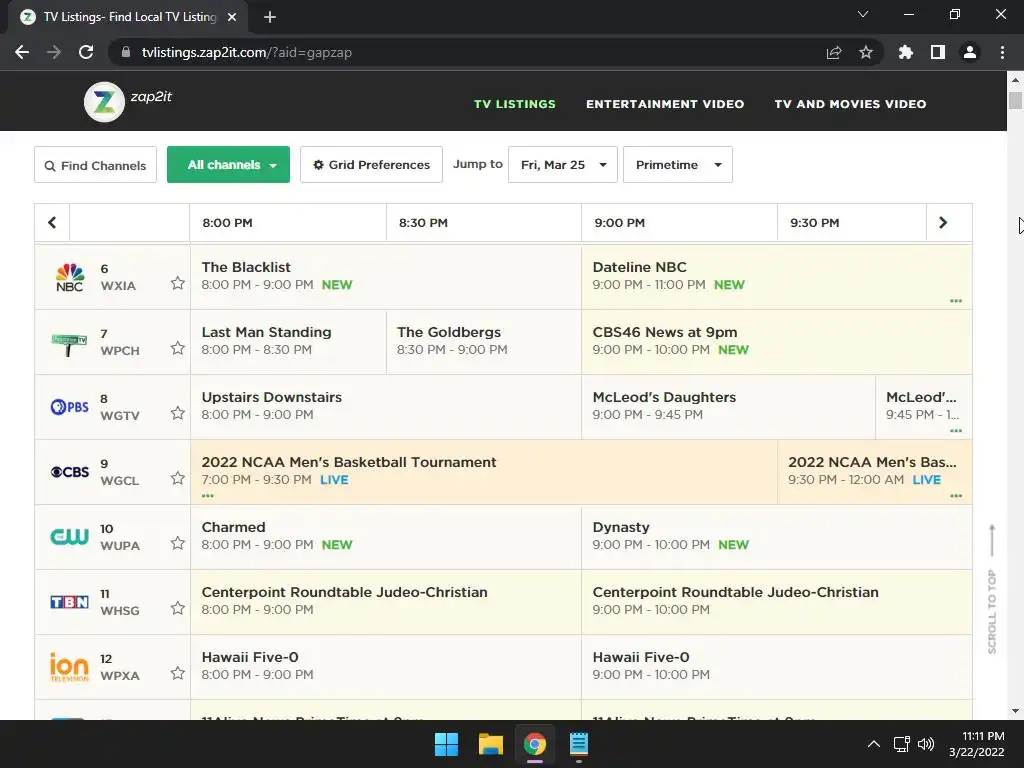The height and width of the screenshot is (768, 1024).
Task: Open Upstairs Downstairs listing
Action: [x=386, y=407]
